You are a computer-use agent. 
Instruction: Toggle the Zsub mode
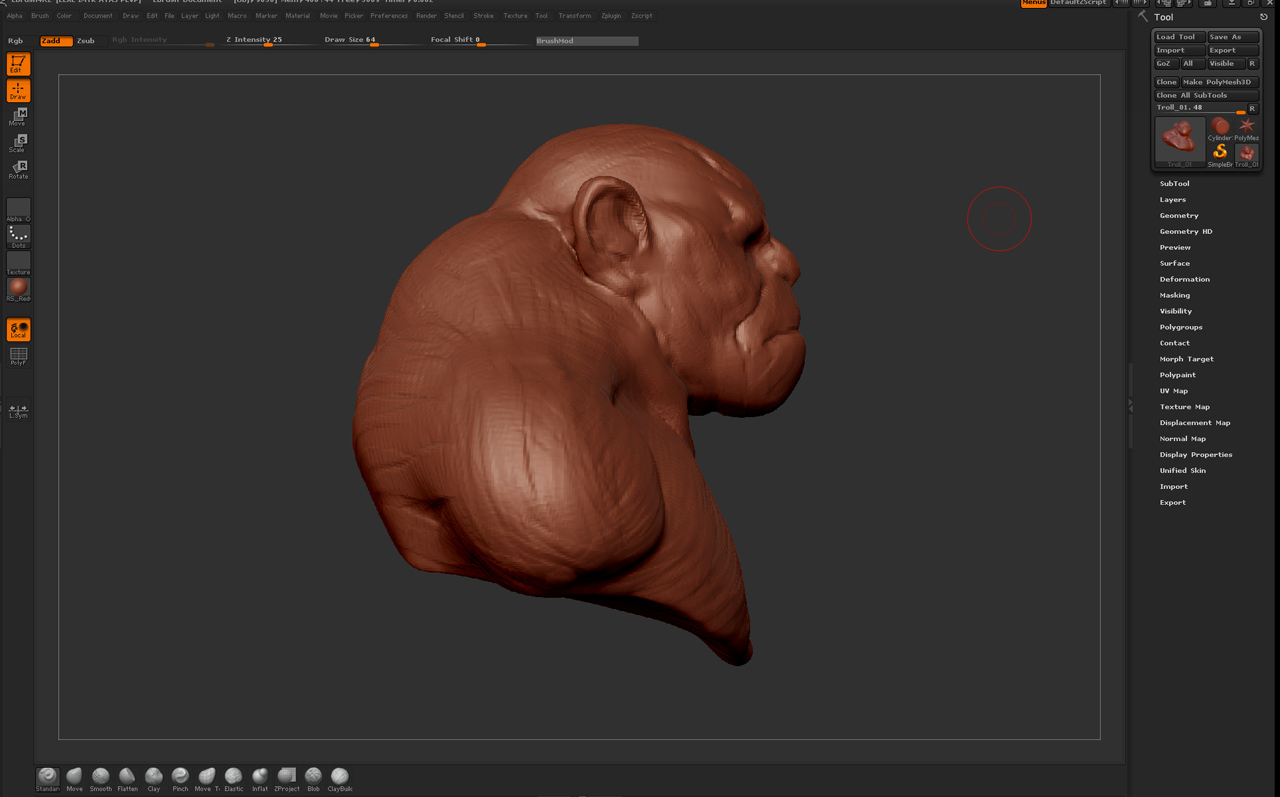click(86, 41)
